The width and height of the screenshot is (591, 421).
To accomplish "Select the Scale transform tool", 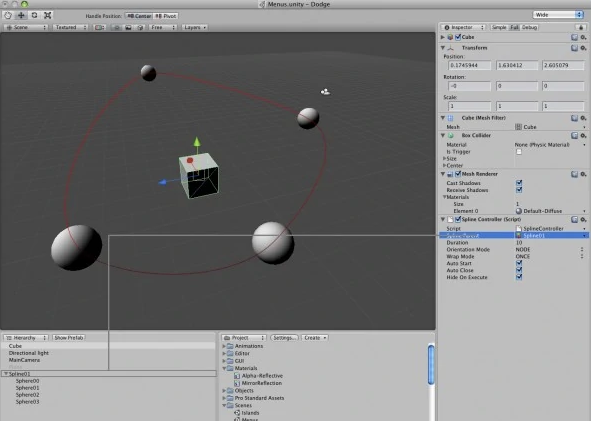I will point(47,15).
